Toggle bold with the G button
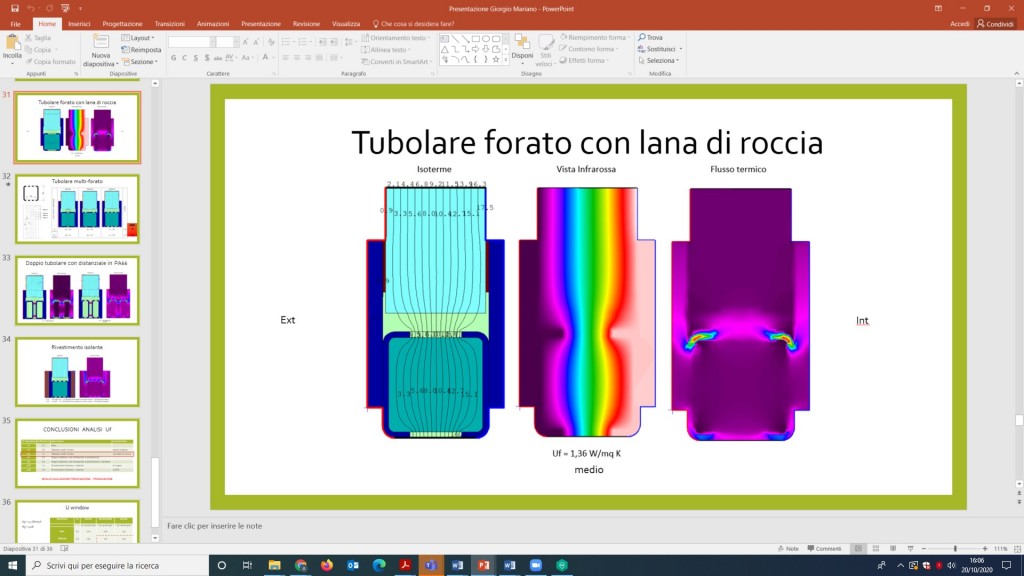Image resolution: width=1024 pixels, height=576 pixels. point(173,57)
